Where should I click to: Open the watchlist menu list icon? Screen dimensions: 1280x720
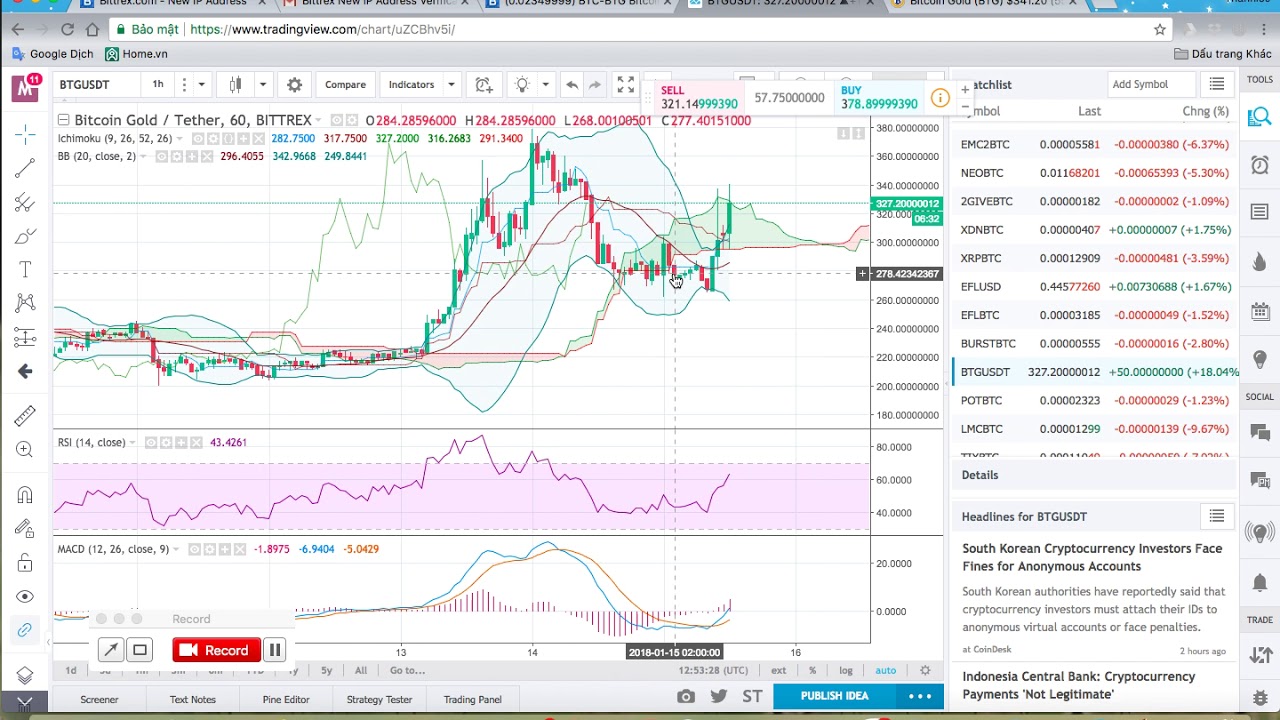click(x=1217, y=84)
